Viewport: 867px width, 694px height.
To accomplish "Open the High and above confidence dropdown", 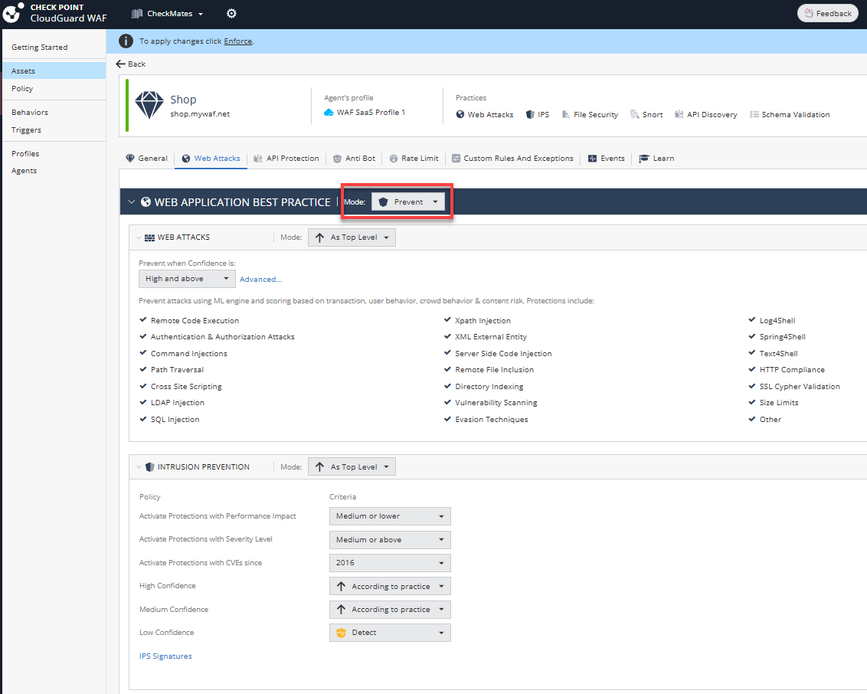I will (x=187, y=279).
